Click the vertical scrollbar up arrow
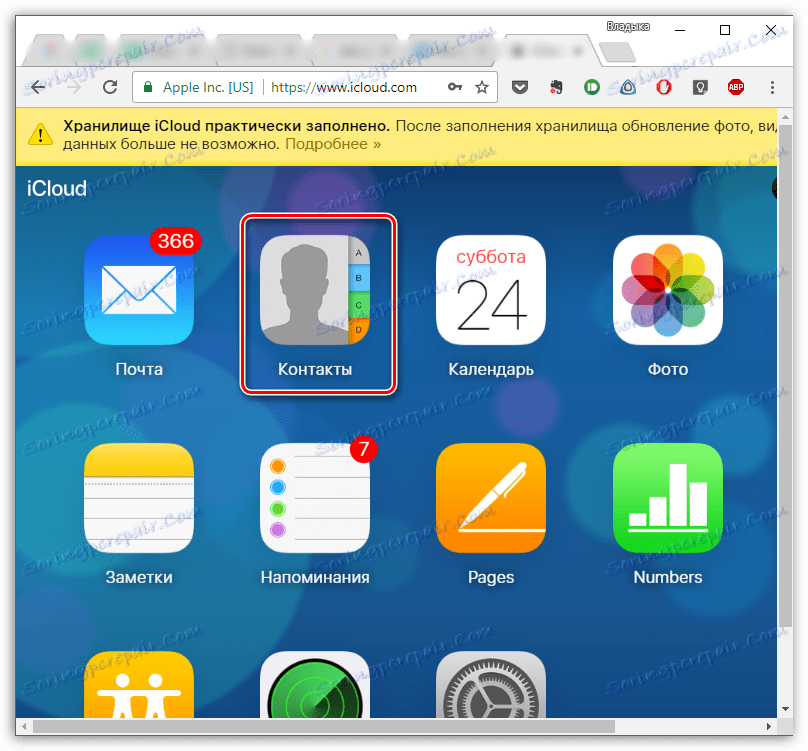808x751 pixels. point(785,117)
